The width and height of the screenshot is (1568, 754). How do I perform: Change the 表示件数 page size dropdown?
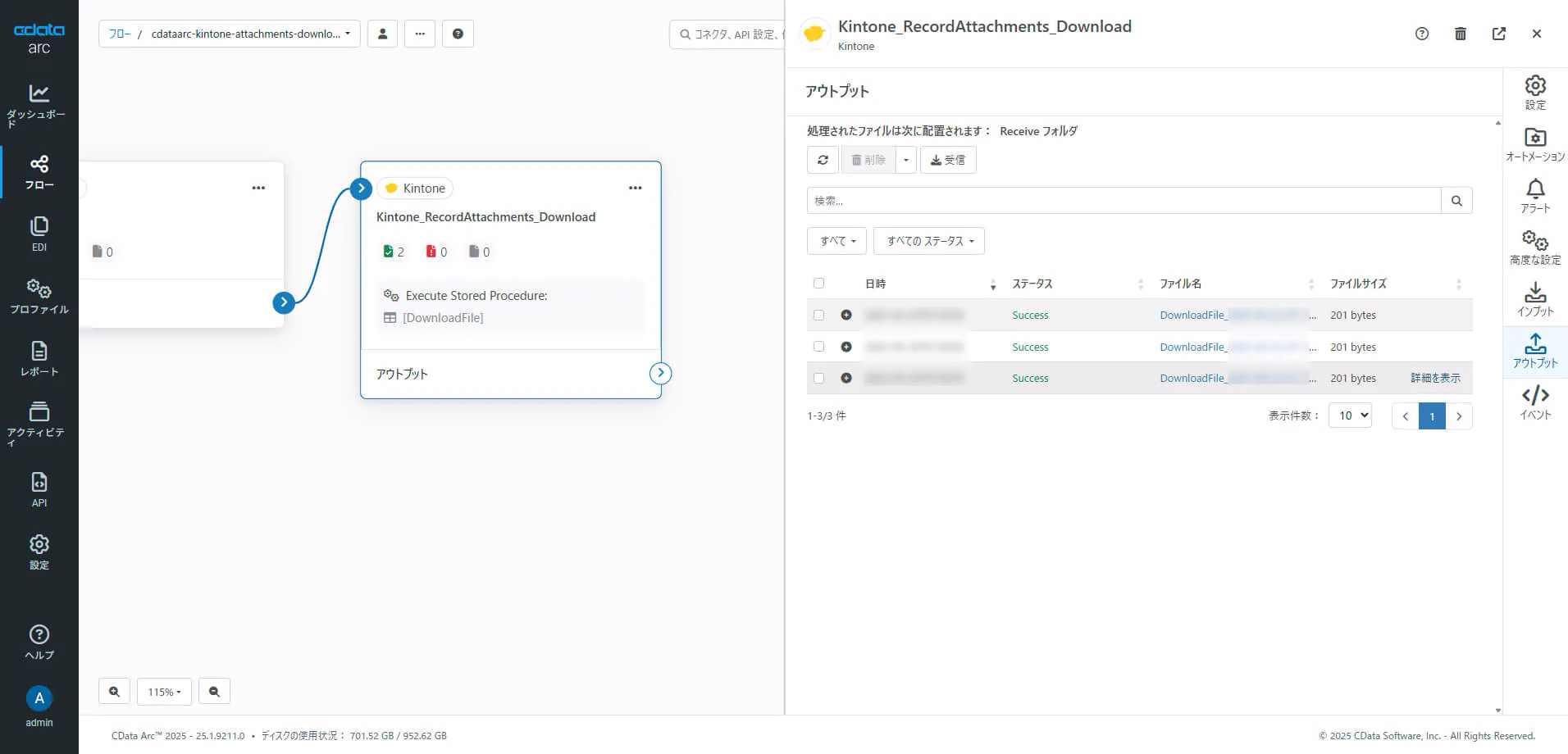click(x=1350, y=416)
